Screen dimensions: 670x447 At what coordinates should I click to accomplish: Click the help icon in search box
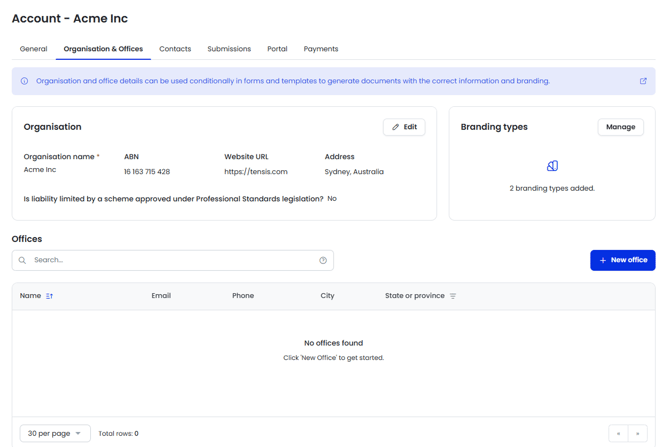(323, 260)
